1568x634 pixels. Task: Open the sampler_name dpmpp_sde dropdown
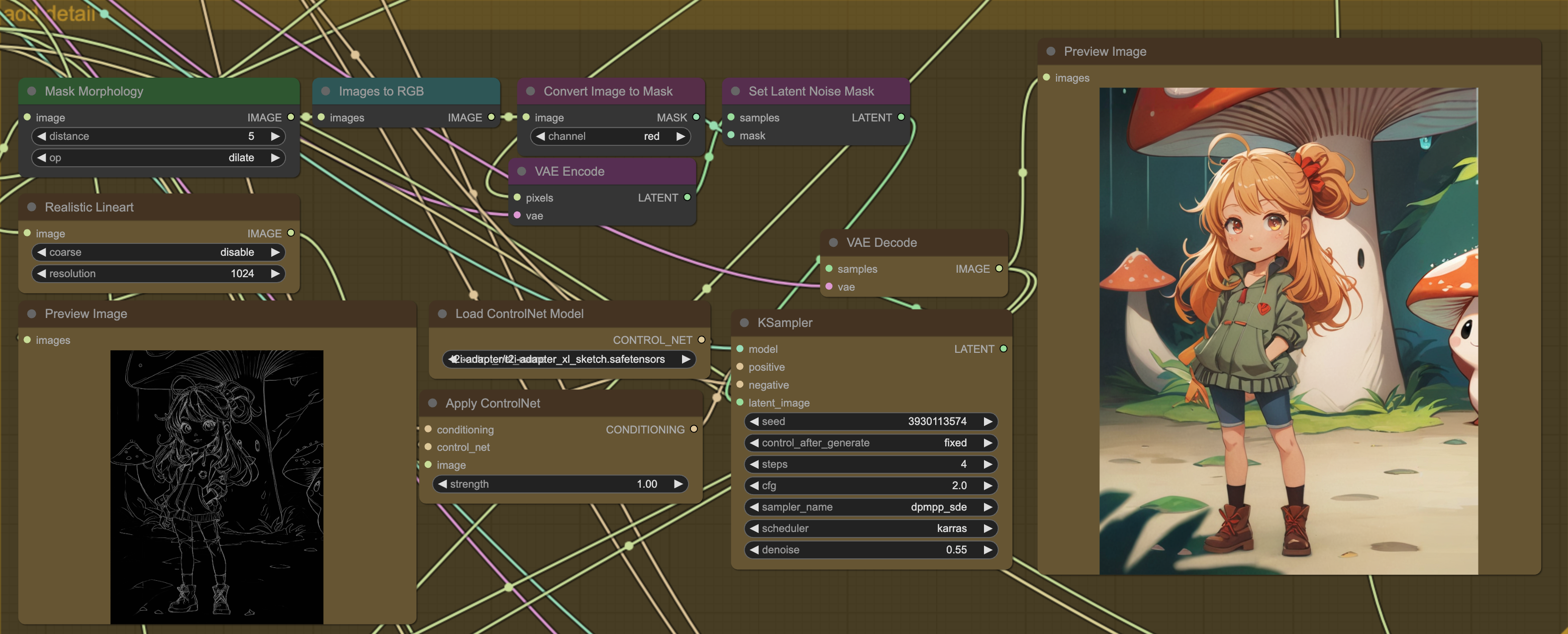pos(871,507)
